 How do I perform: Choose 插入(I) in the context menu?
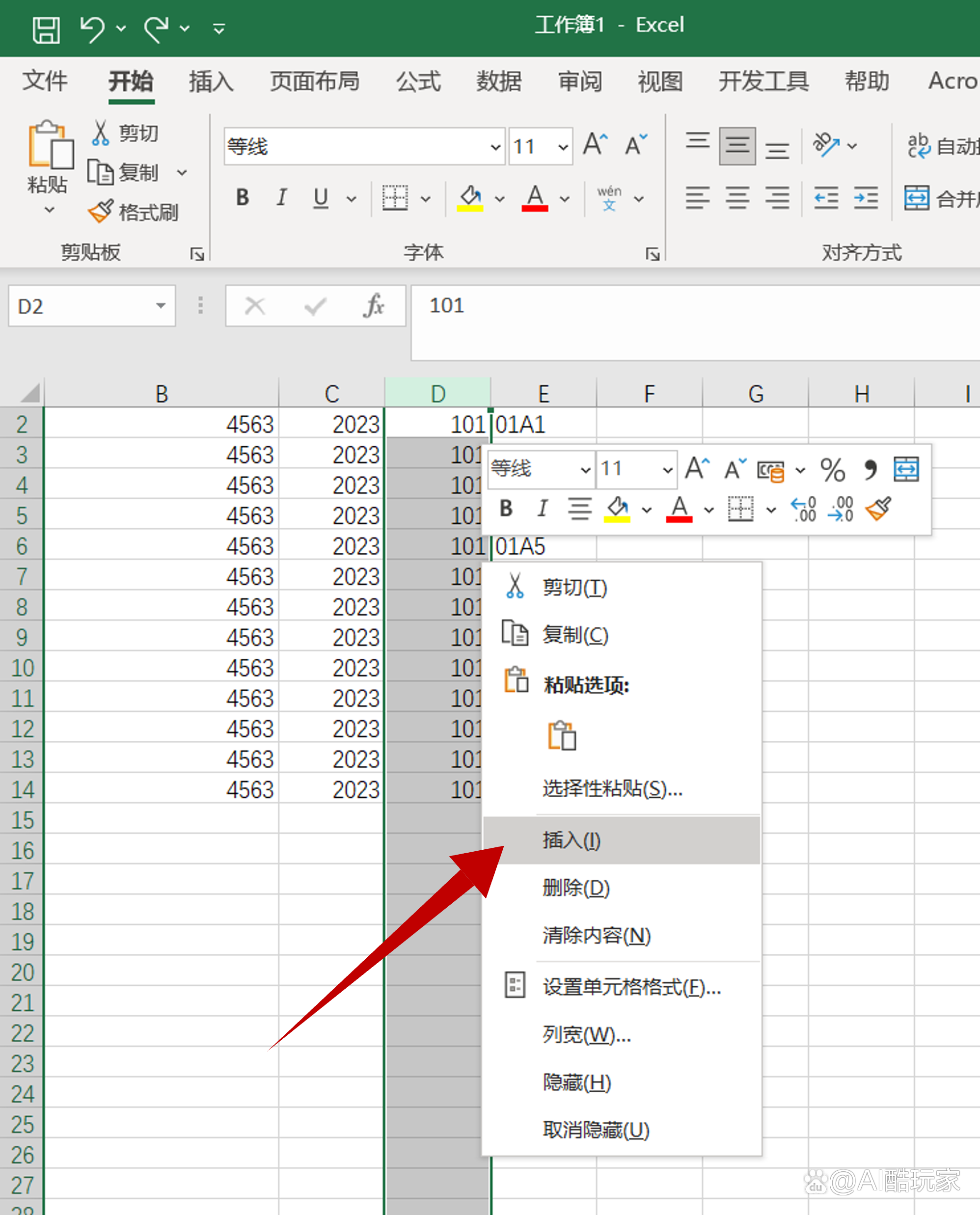pyautogui.click(x=622, y=840)
